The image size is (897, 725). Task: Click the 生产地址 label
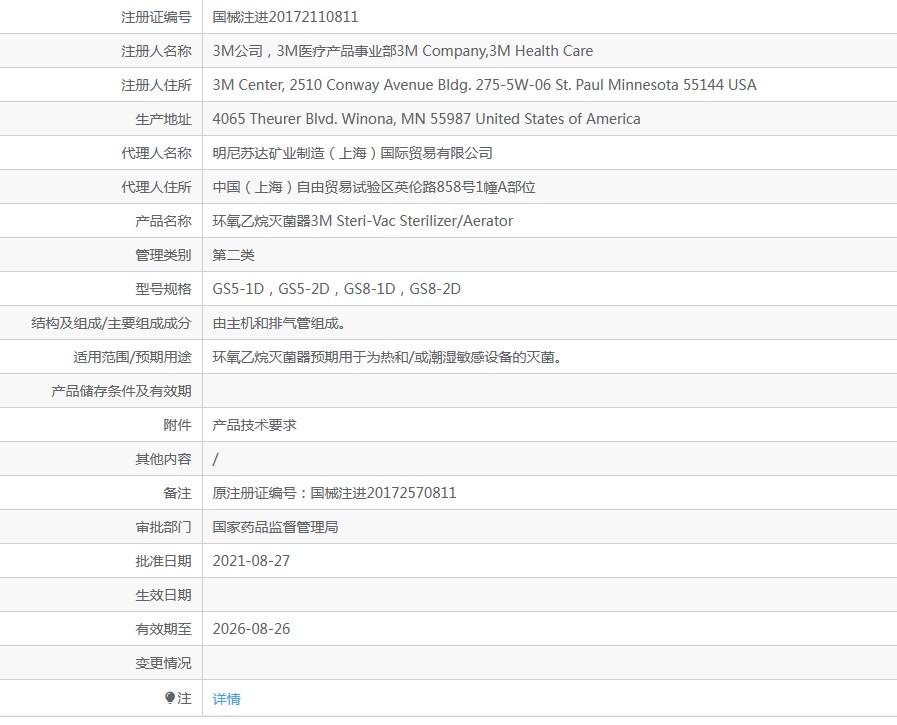pos(163,119)
